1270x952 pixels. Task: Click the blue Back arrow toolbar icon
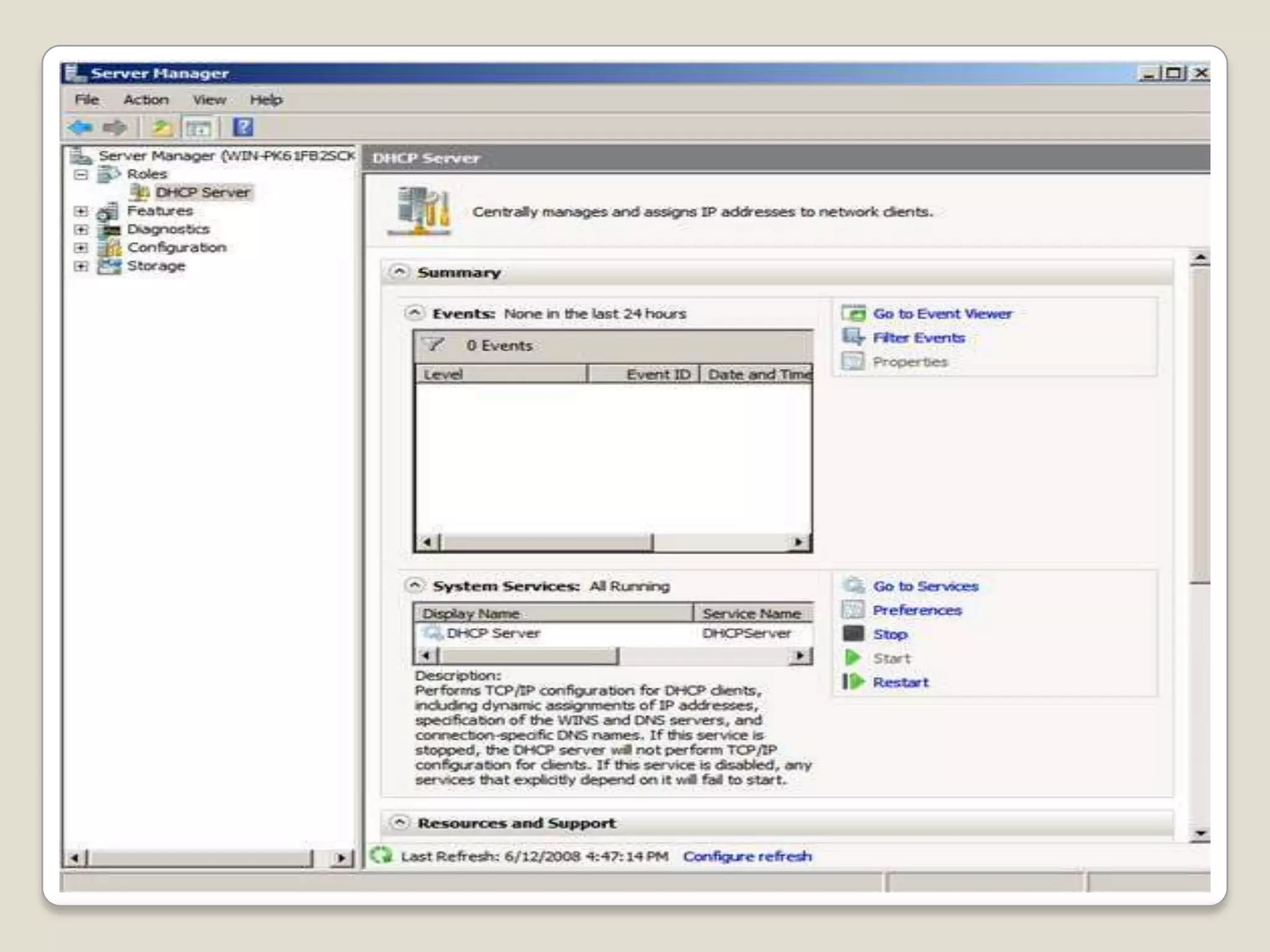80,128
